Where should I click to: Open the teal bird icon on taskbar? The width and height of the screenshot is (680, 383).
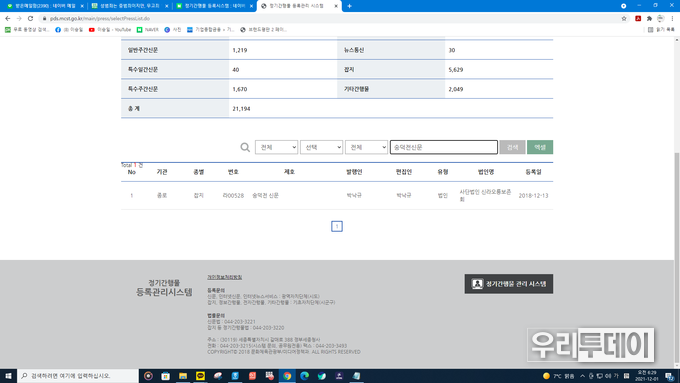pos(322,376)
